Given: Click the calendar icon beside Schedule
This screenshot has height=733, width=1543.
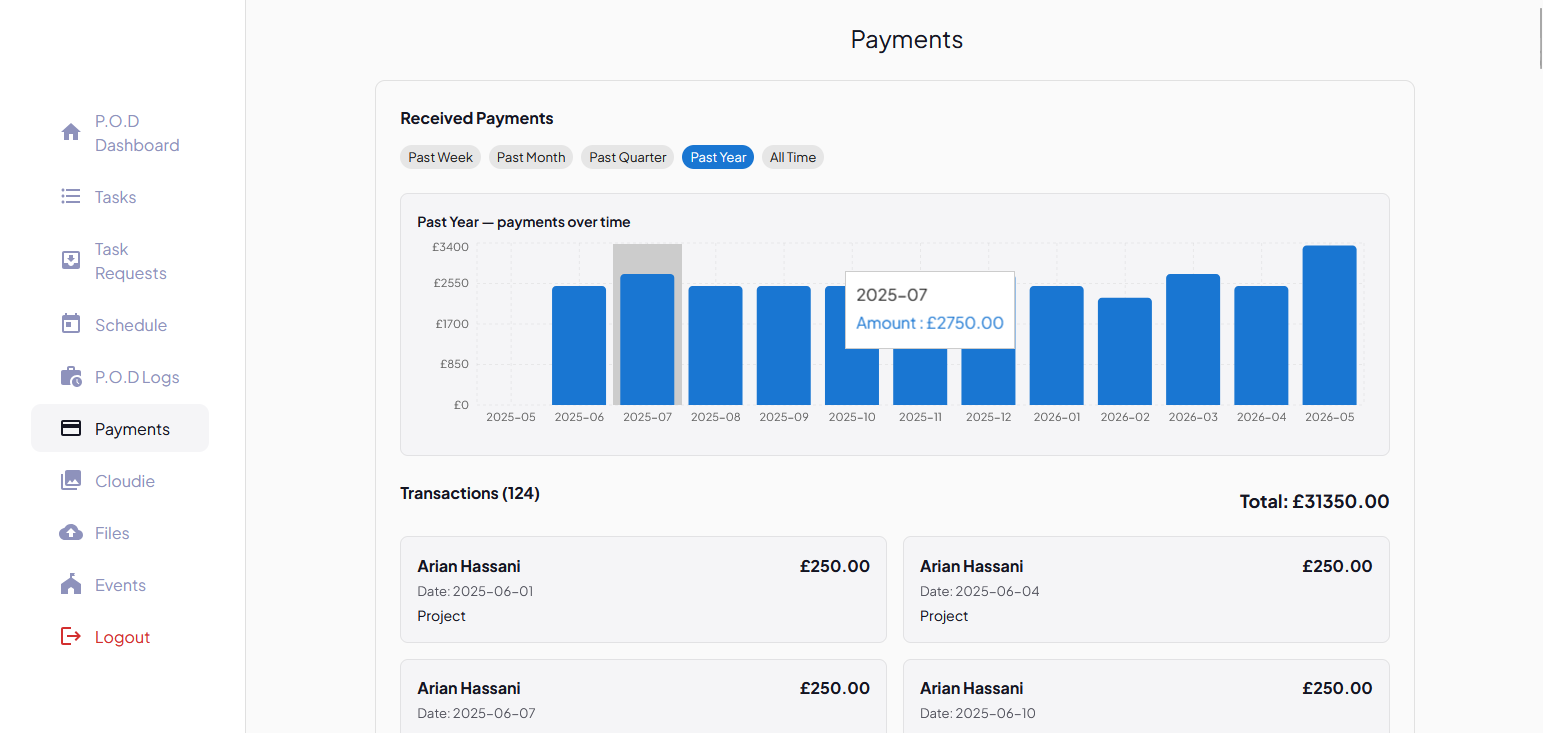Looking at the screenshot, I should (71, 324).
